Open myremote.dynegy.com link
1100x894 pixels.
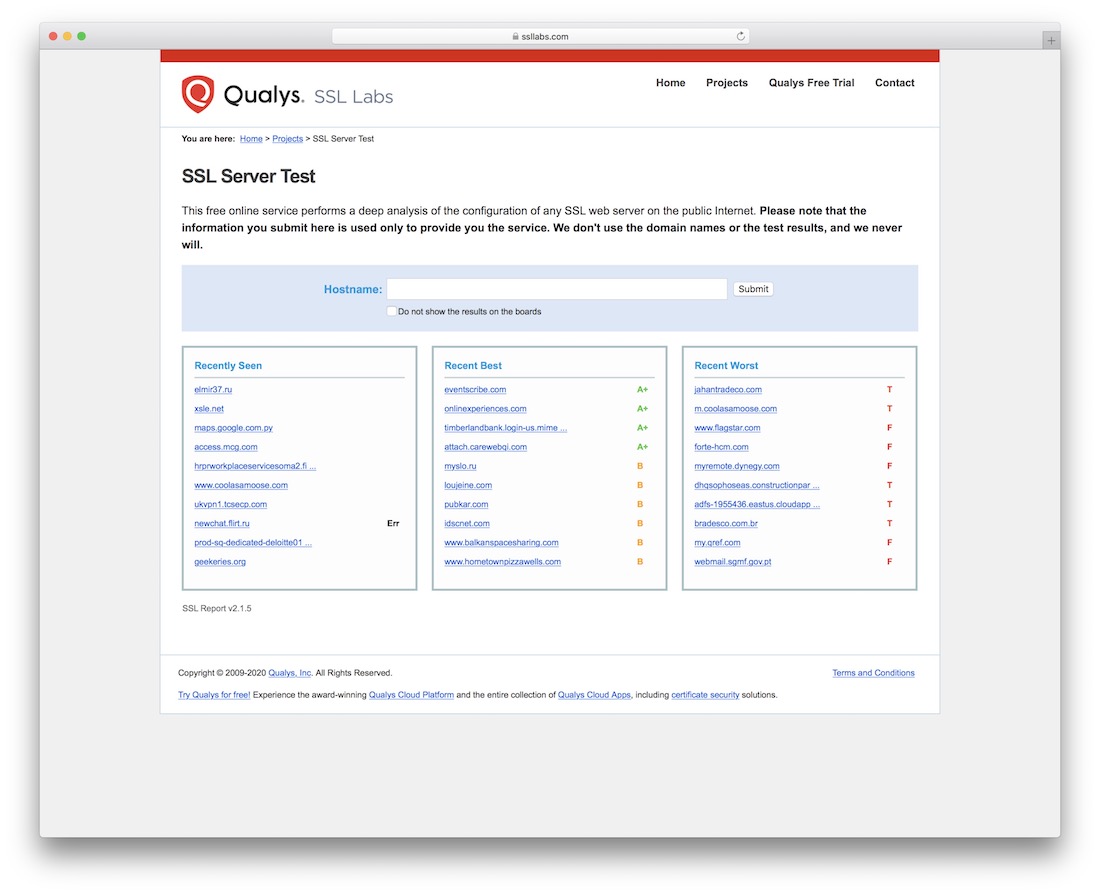pyautogui.click(x=737, y=466)
